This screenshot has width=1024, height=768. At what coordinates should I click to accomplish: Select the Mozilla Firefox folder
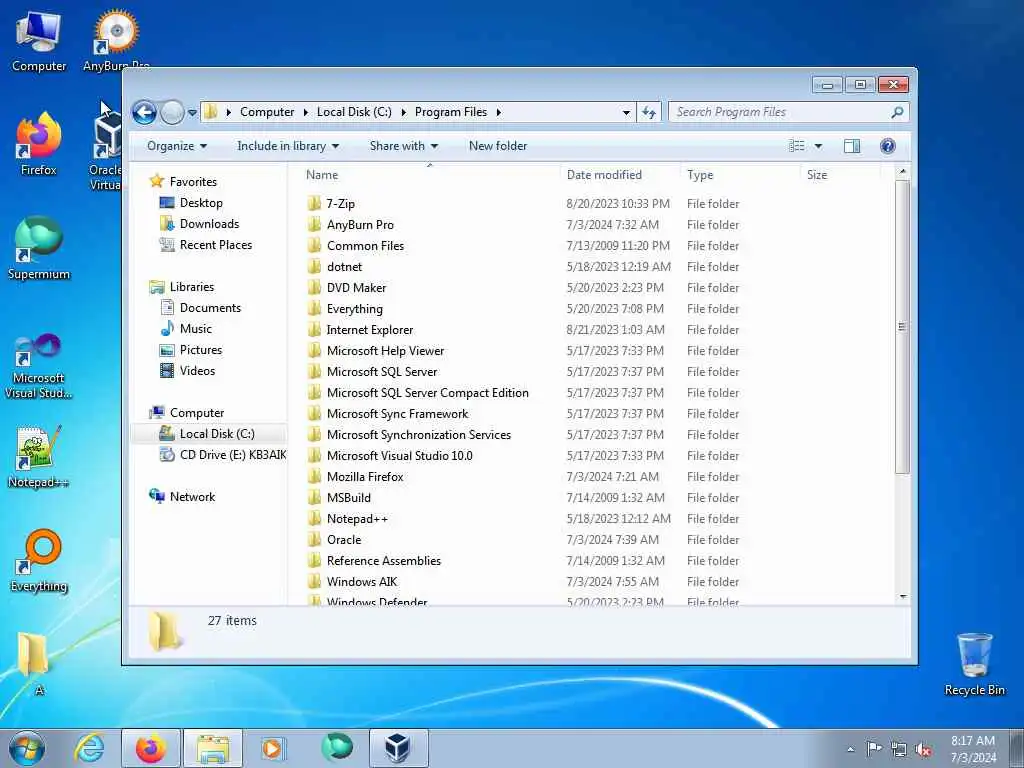coord(364,477)
